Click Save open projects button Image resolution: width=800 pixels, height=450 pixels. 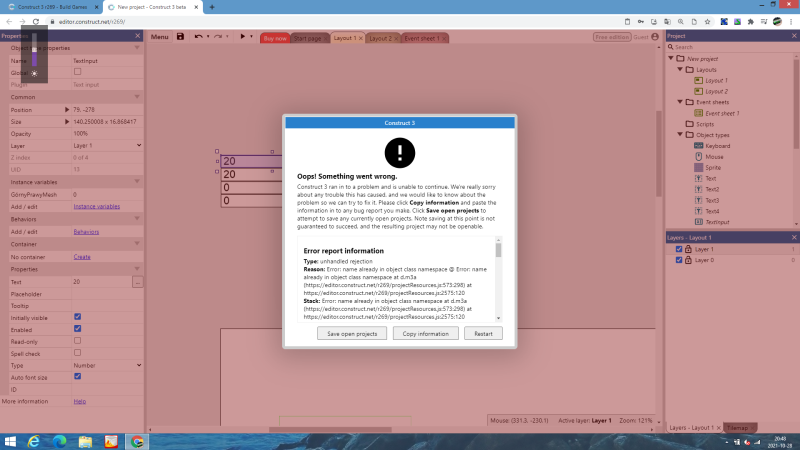(x=352, y=334)
